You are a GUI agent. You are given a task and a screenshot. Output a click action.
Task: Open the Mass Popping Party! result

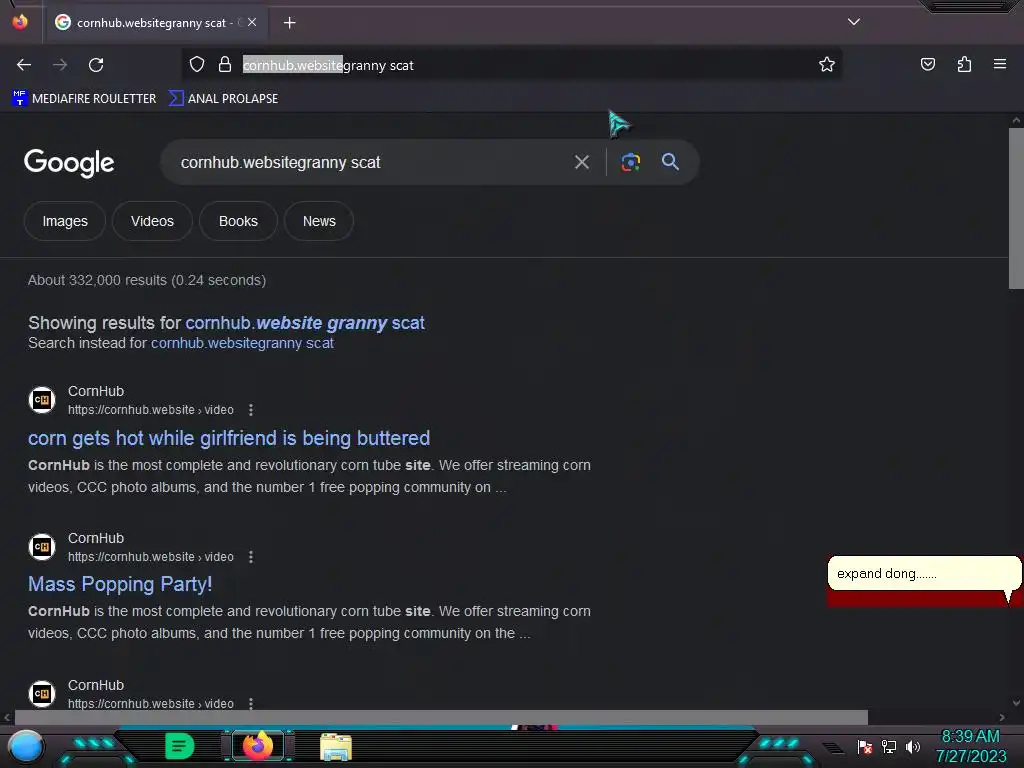pyautogui.click(x=120, y=584)
